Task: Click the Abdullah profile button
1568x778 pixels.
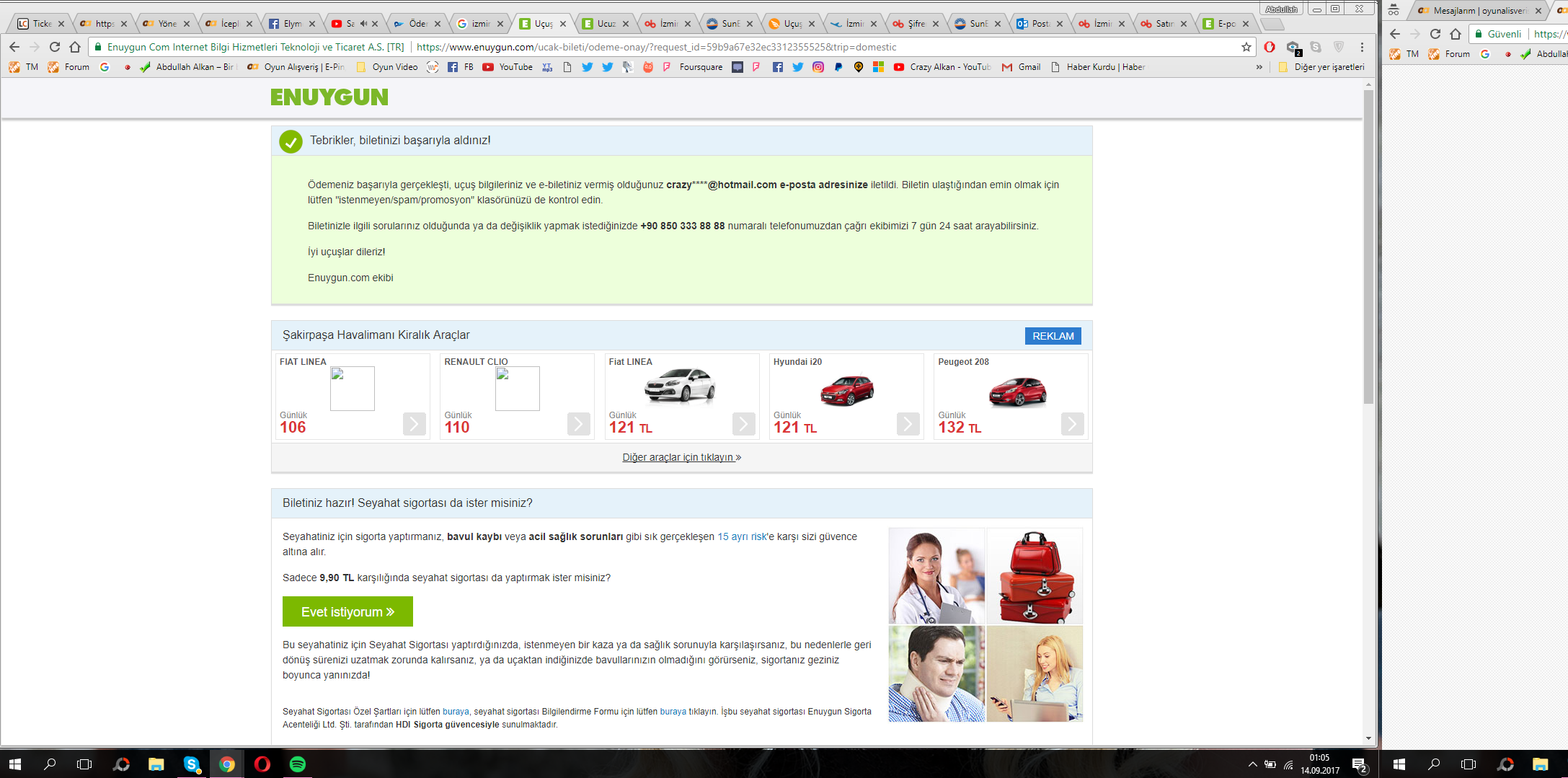Action: 1282,9
